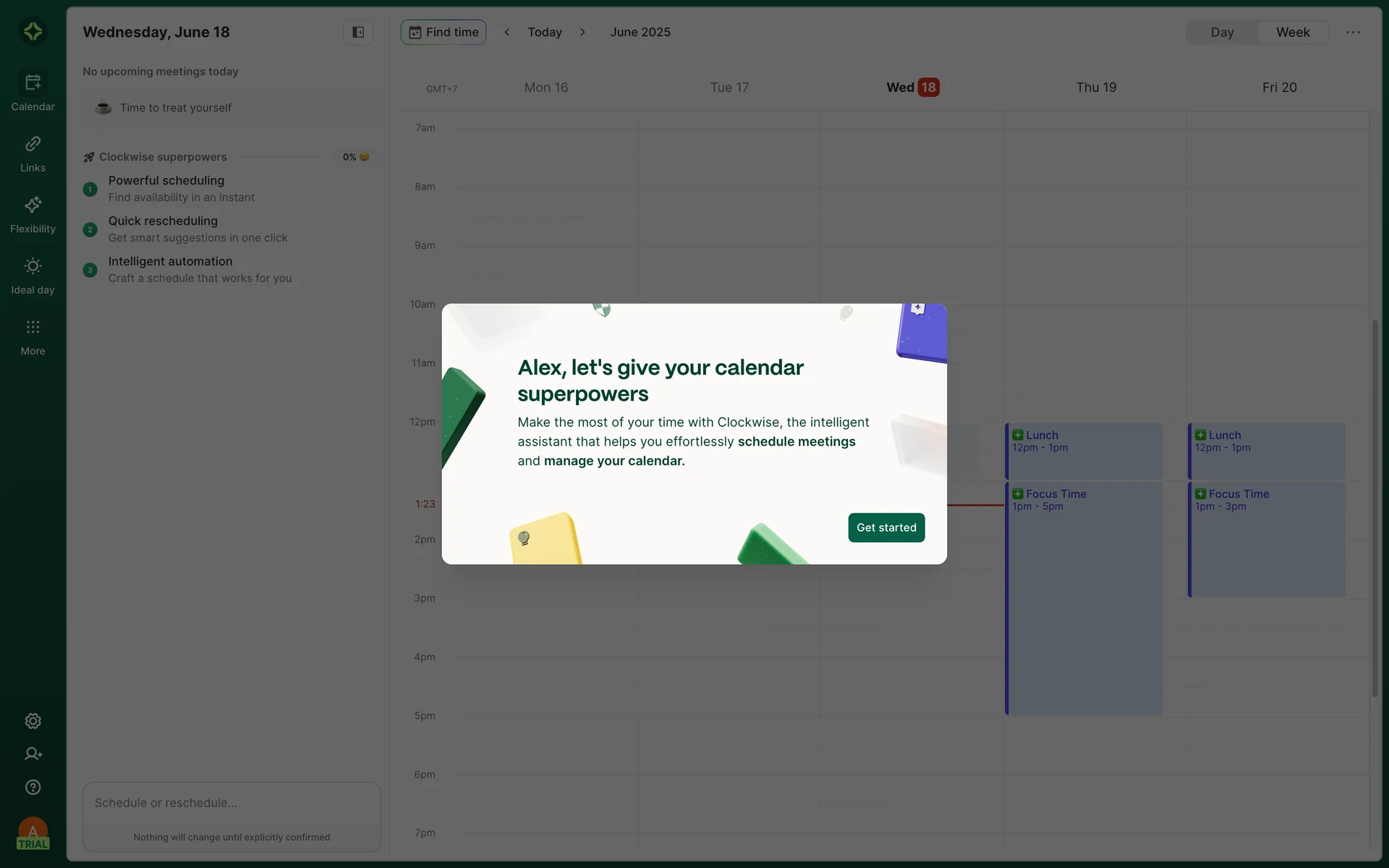Jump to Today in the calendar

pos(544,32)
